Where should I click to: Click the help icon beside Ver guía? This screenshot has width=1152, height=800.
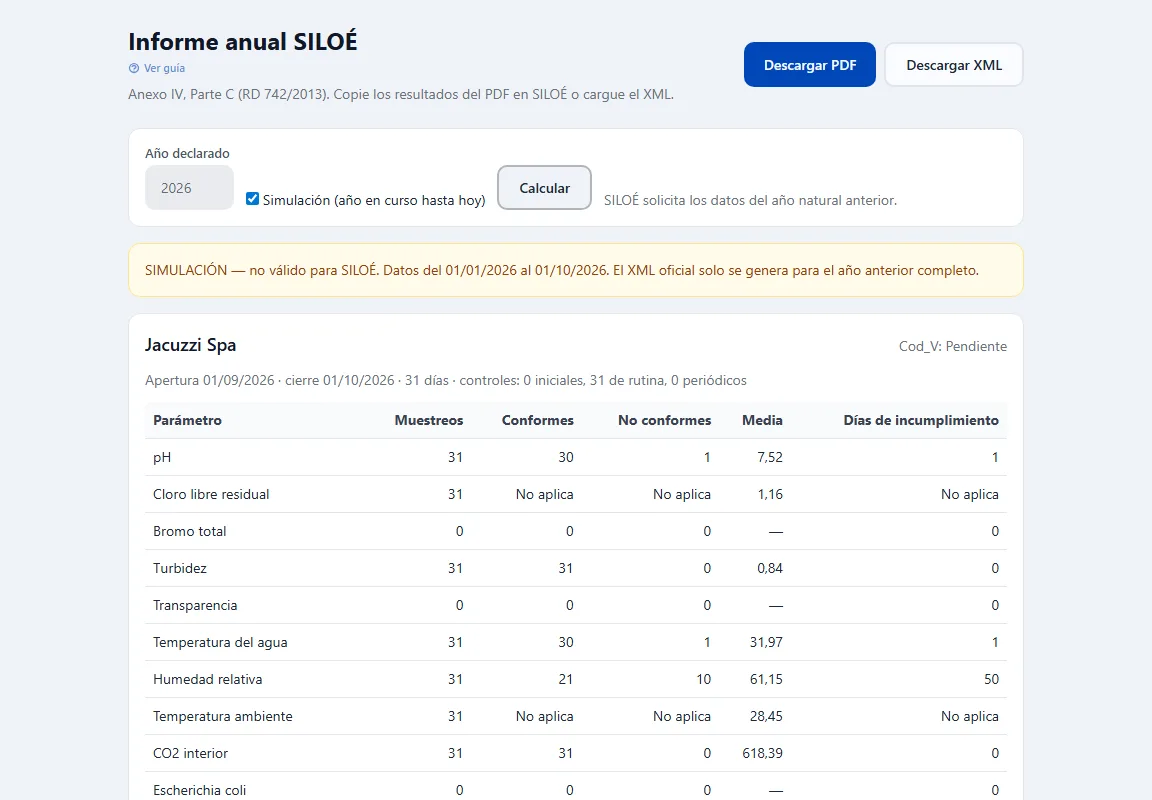click(x=134, y=68)
